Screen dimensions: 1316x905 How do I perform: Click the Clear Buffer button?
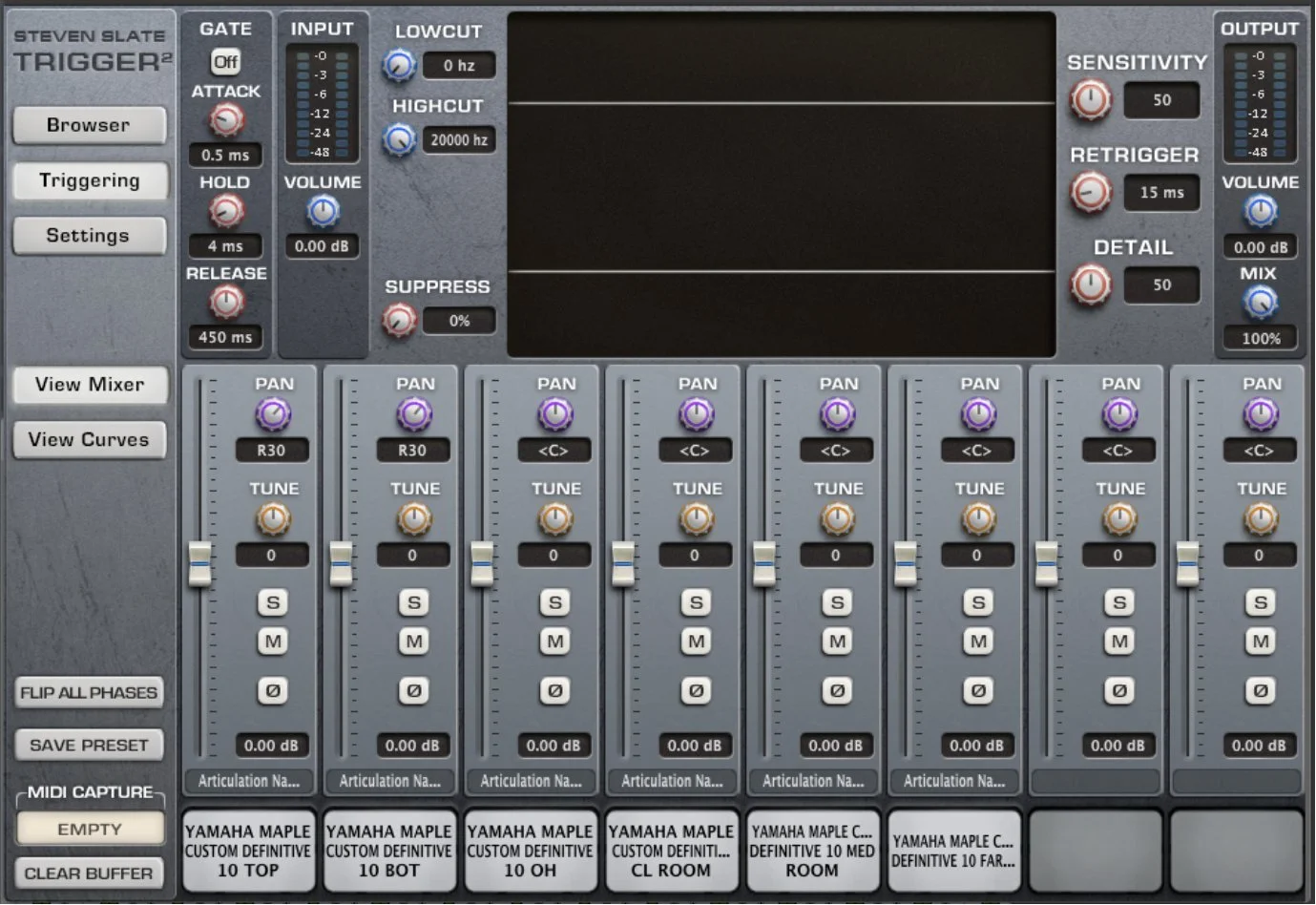click(89, 873)
